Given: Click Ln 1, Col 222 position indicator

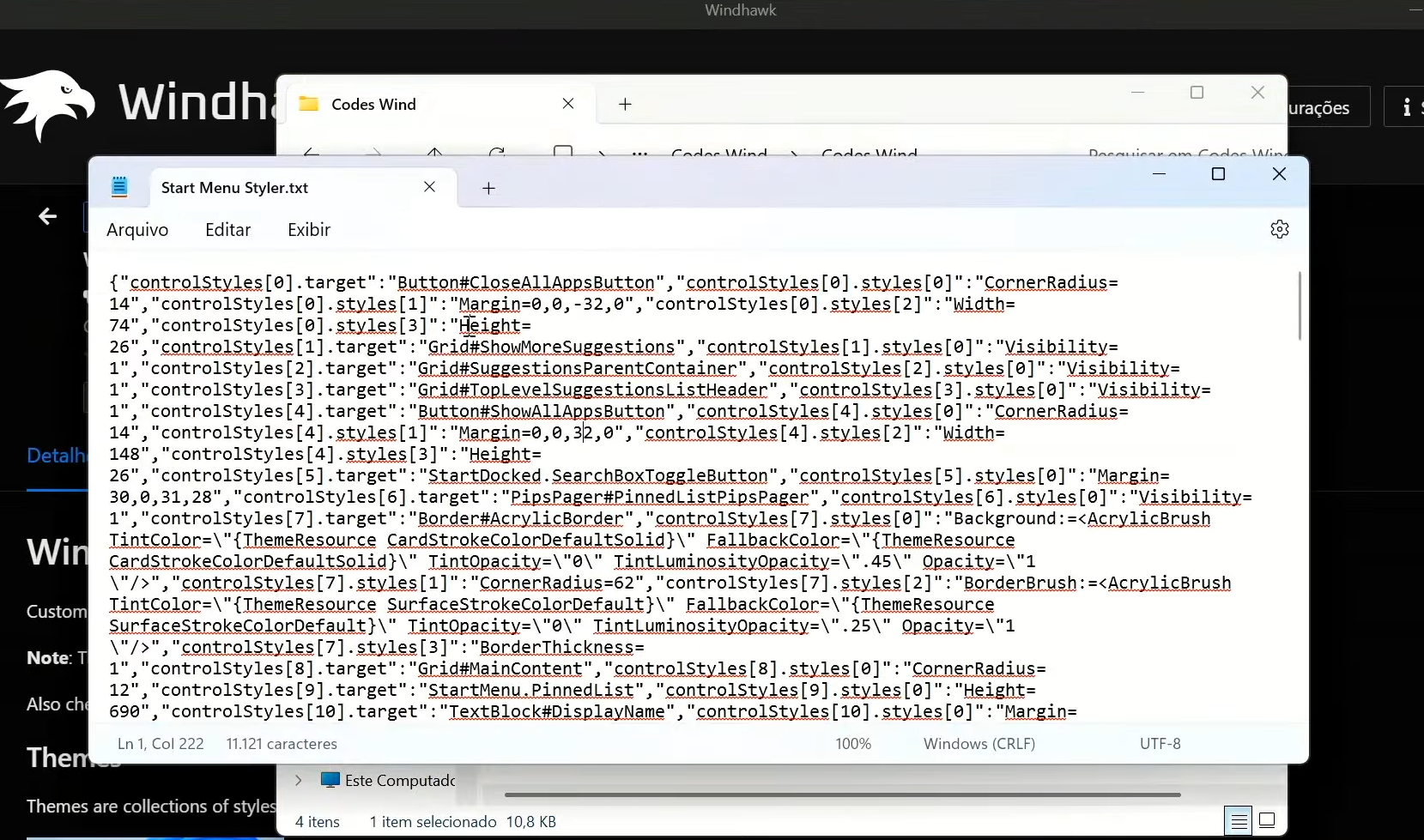Looking at the screenshot, I should (161, 744).
